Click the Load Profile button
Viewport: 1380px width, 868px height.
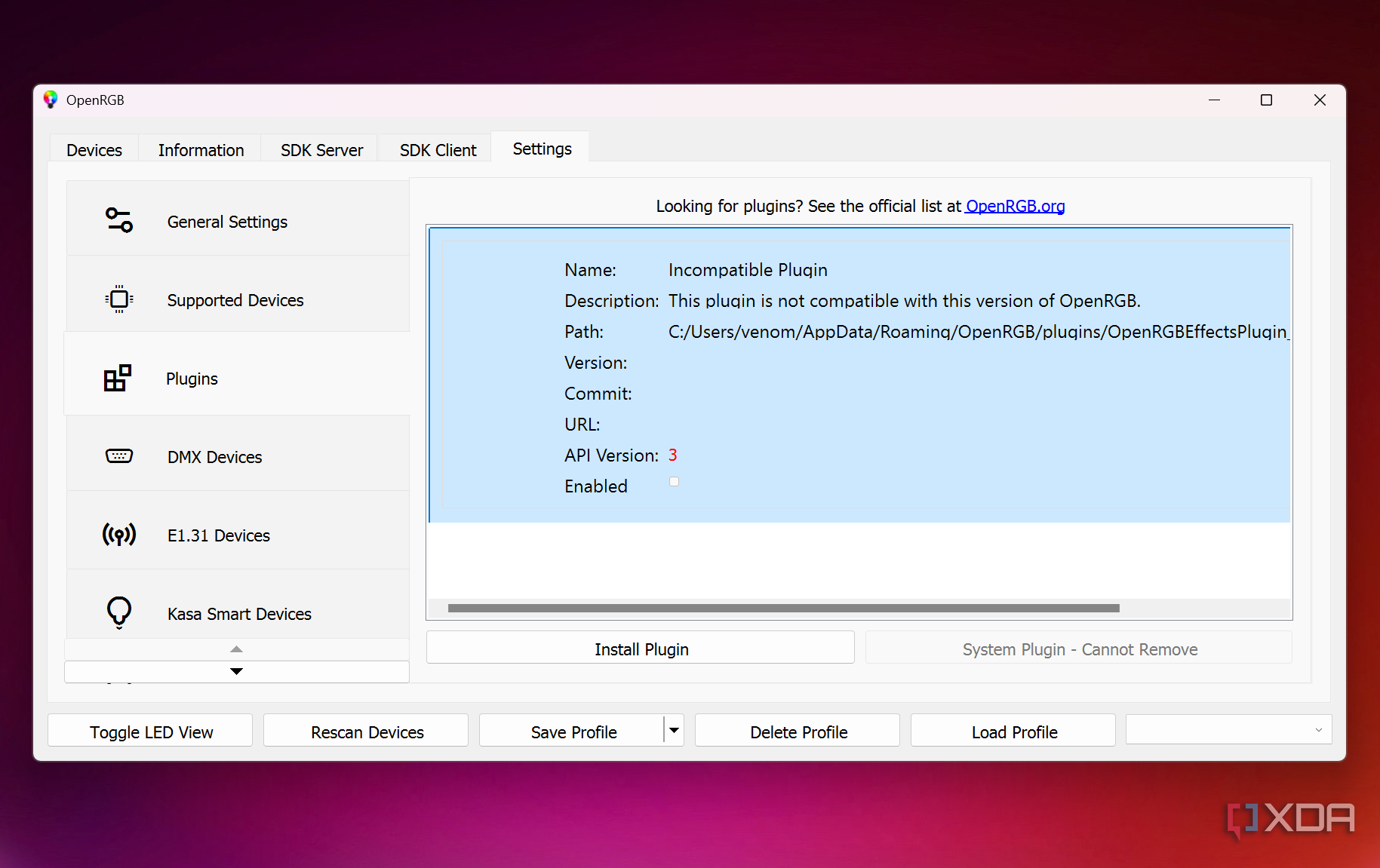click(x=1014, y=732)
